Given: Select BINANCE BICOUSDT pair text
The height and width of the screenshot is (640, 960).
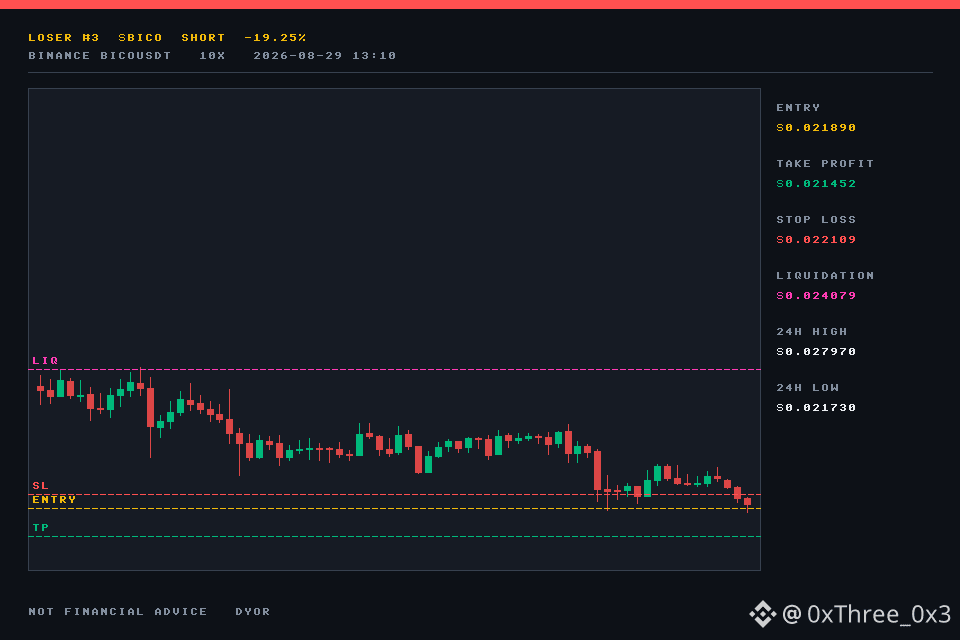Looking at the screenshot, I should (100, 56).
